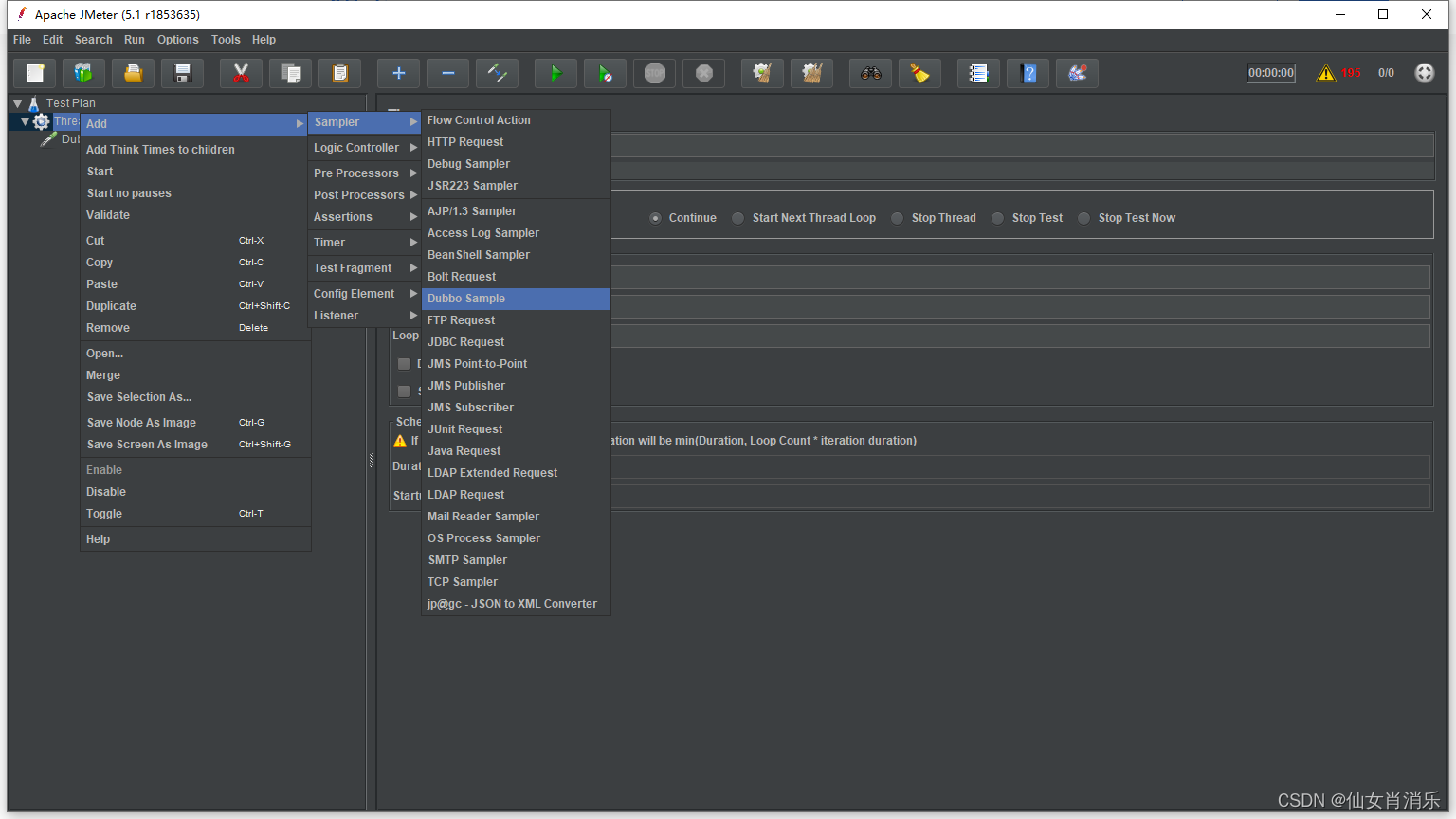
Task: Choose JSR223 Sampler entry
Action: click(516, 186)
